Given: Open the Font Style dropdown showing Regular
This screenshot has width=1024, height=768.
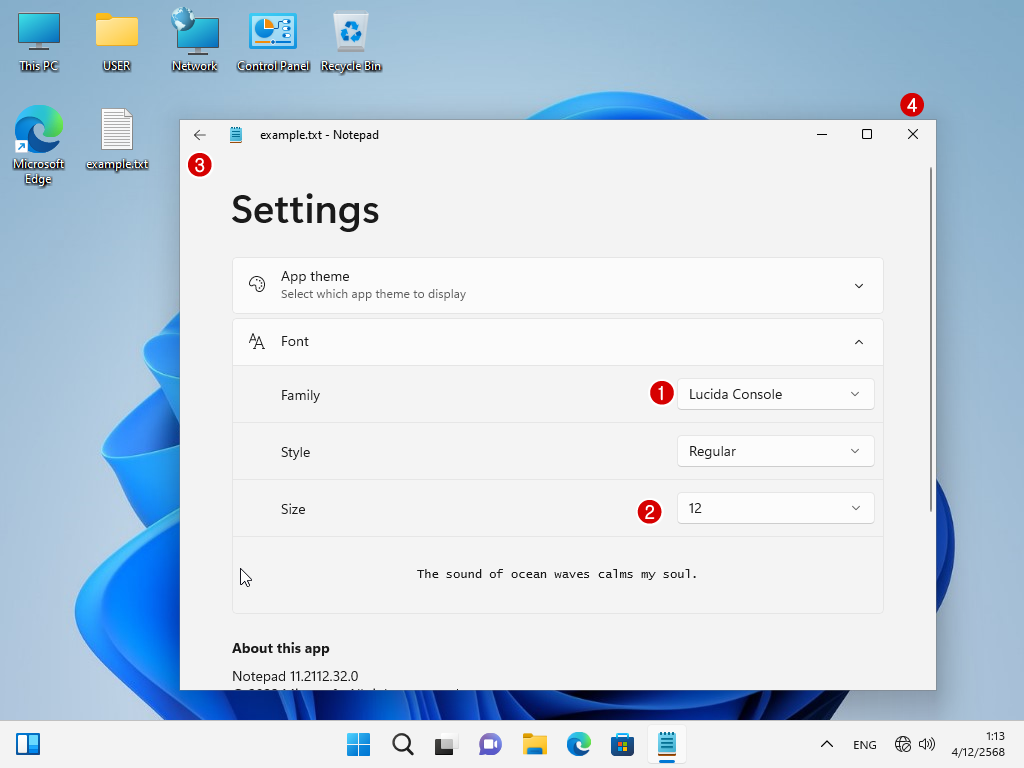Looking at the screenshot, I should (775, 451).
